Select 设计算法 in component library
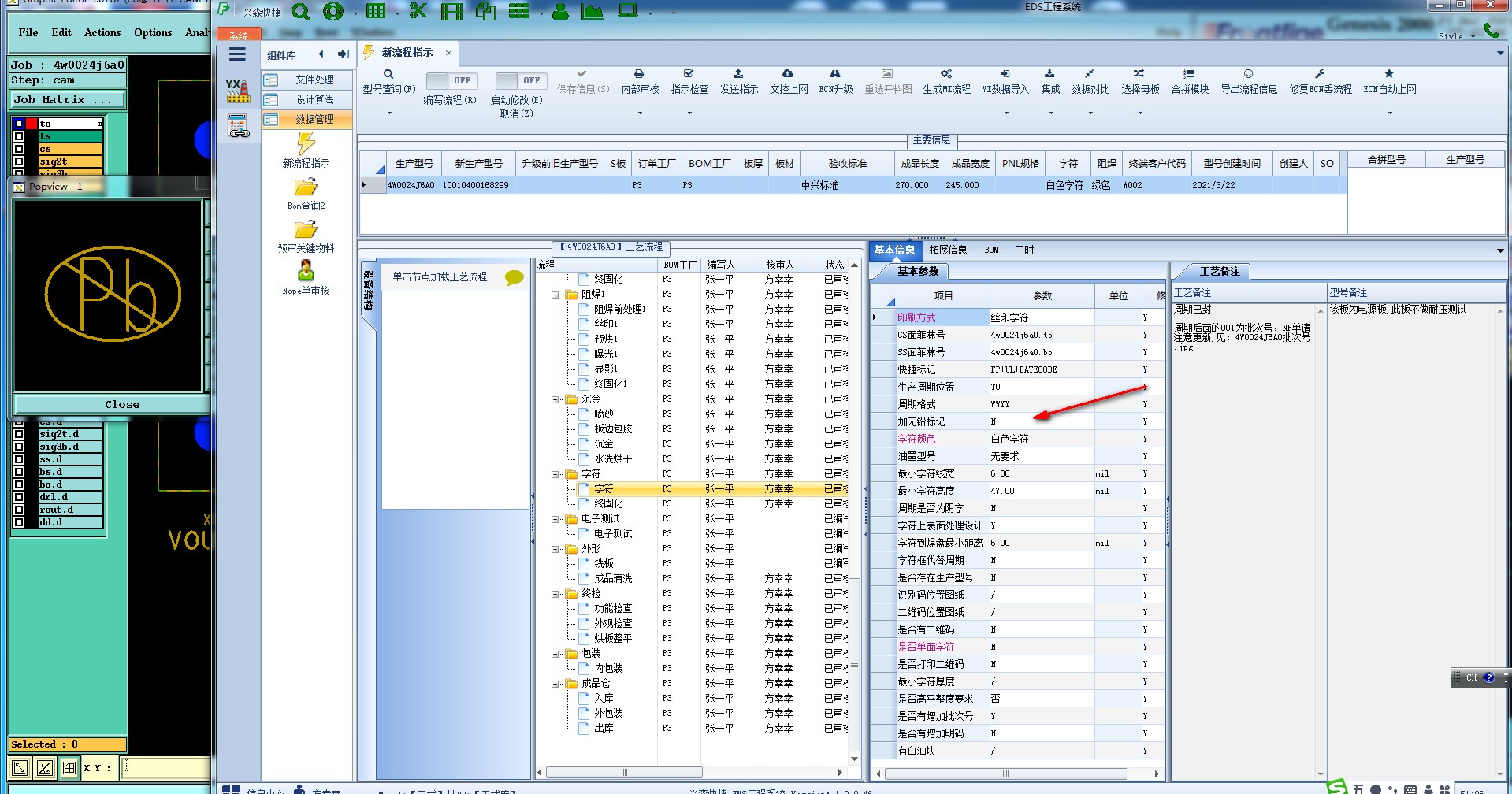 click(x=307, y=99)
